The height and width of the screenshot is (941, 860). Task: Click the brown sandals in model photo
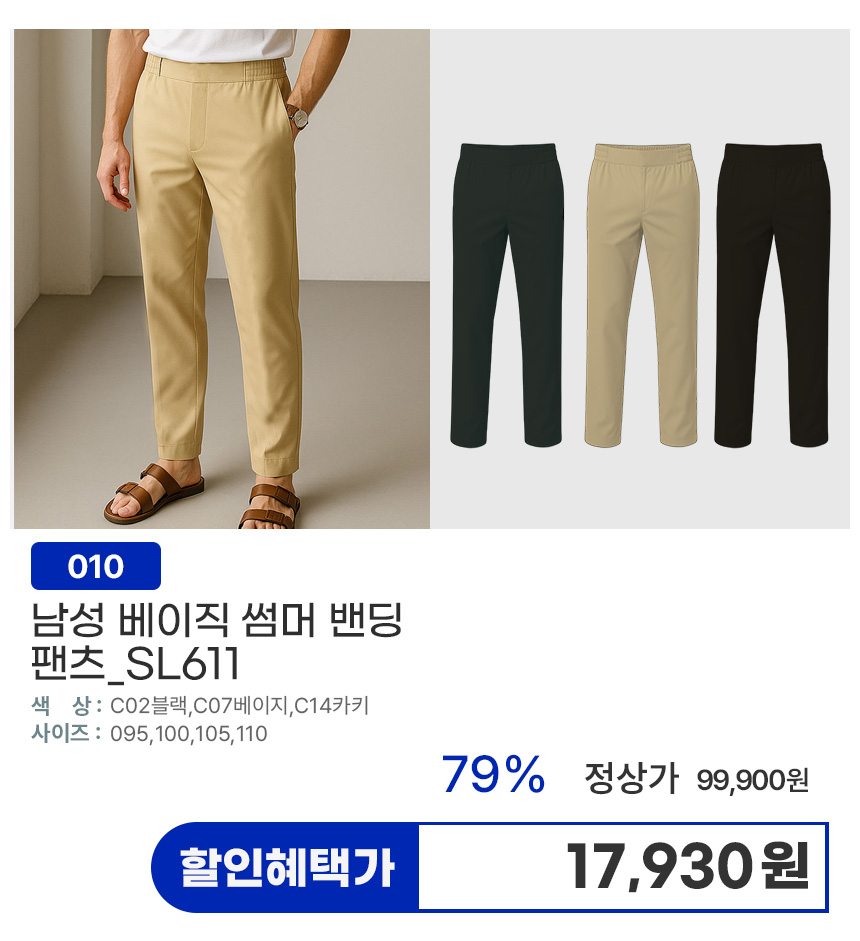tap(204, 496)
